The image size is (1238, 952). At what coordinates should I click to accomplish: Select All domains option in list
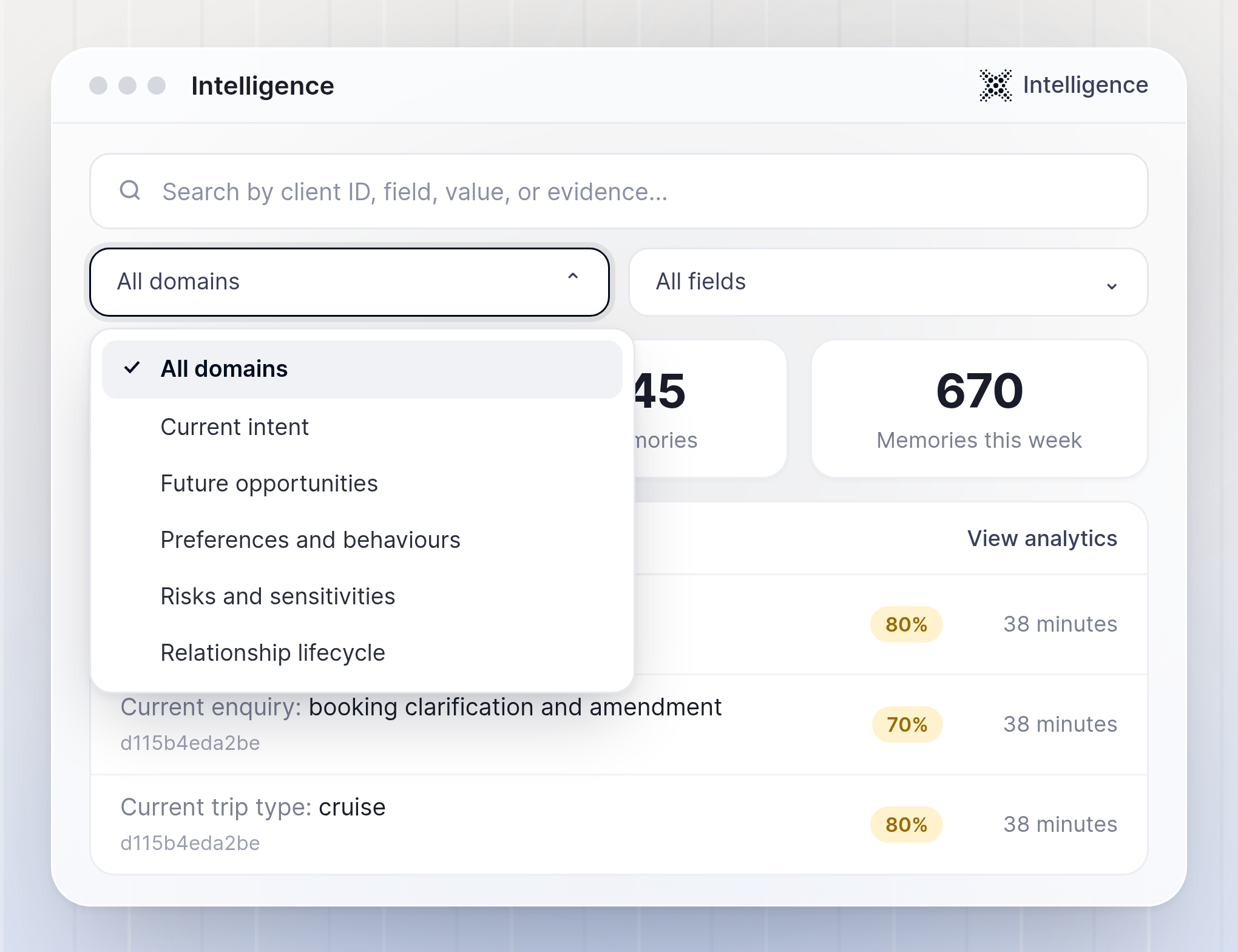coord(362,369)
